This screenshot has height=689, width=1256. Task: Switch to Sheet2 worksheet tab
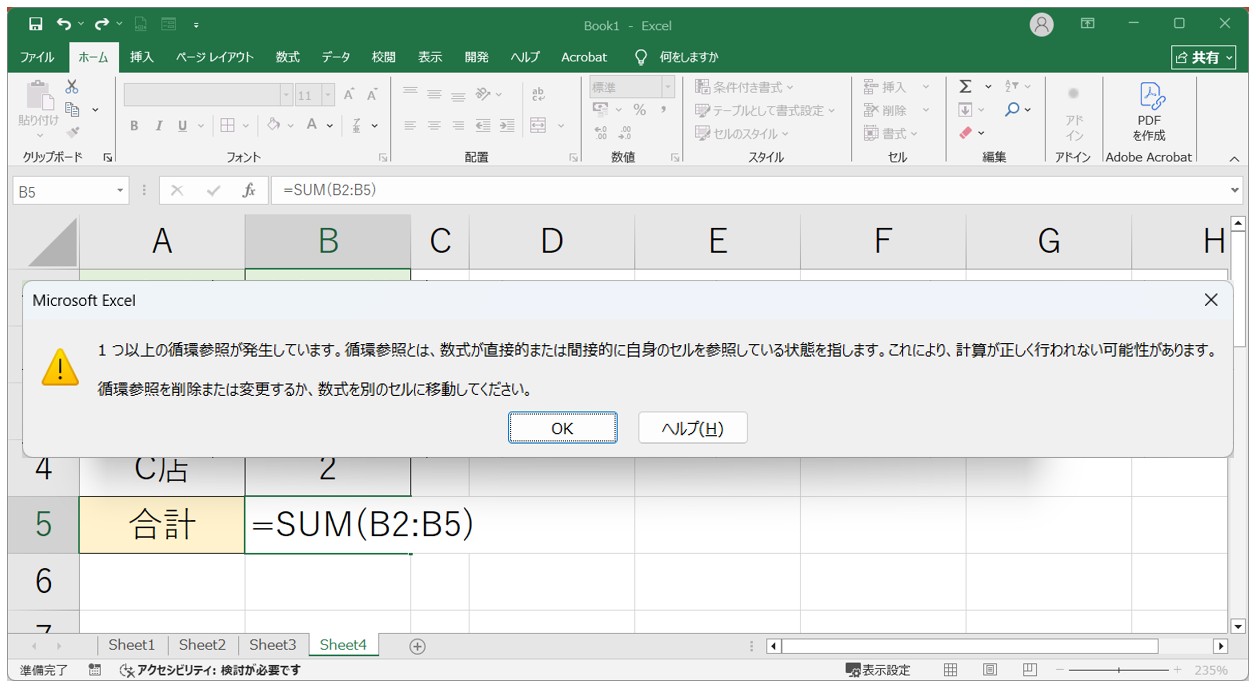[x=202, y=645]
